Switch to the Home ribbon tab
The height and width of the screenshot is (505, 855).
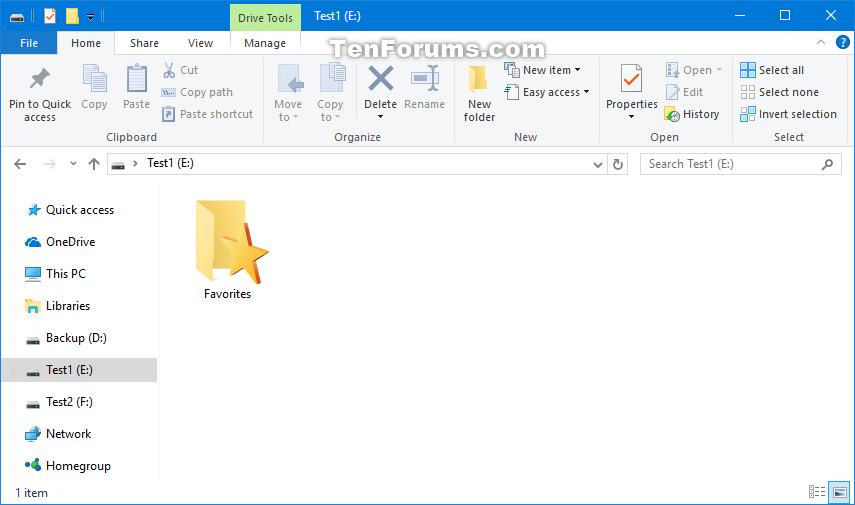pyautogui.click(x=86, y=43)
